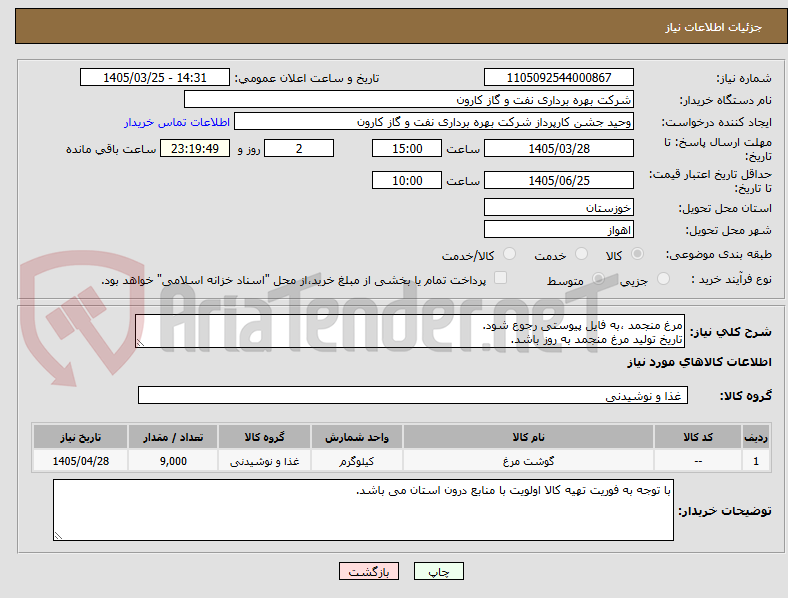The image size is (788, 598).
Task: Click the buyer organization name field
Action: (409, 99)
